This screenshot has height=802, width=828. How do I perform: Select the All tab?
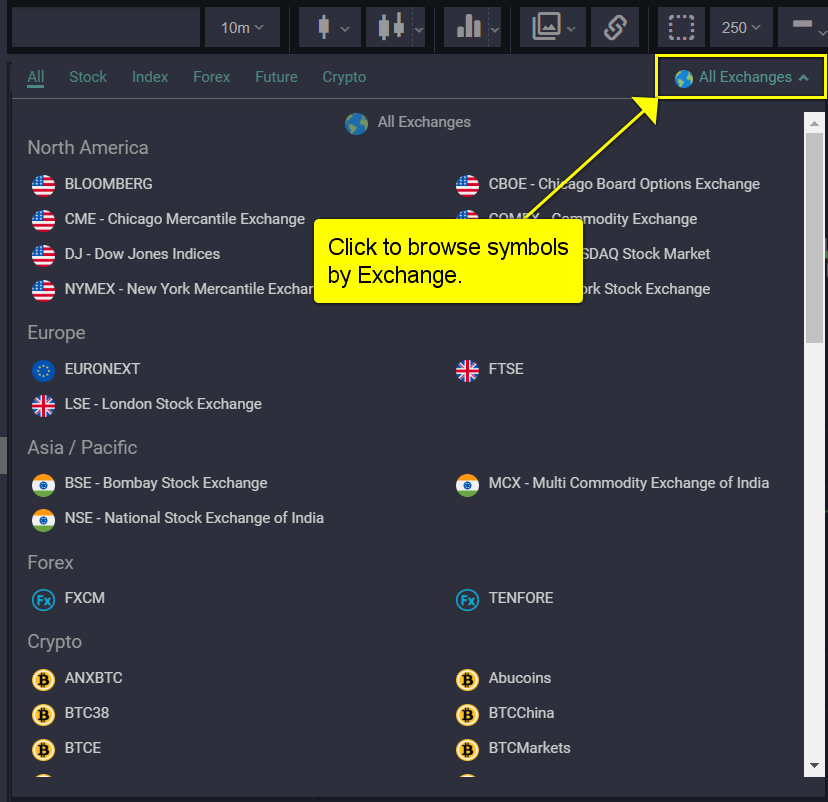click(36, 77)
